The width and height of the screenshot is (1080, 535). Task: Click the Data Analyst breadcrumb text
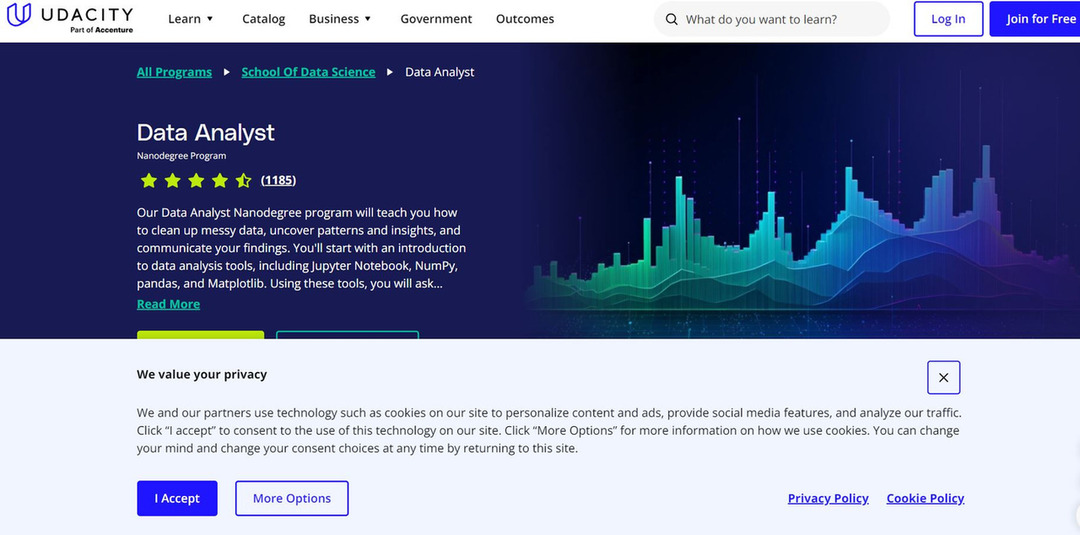click(x=439, y=72)
